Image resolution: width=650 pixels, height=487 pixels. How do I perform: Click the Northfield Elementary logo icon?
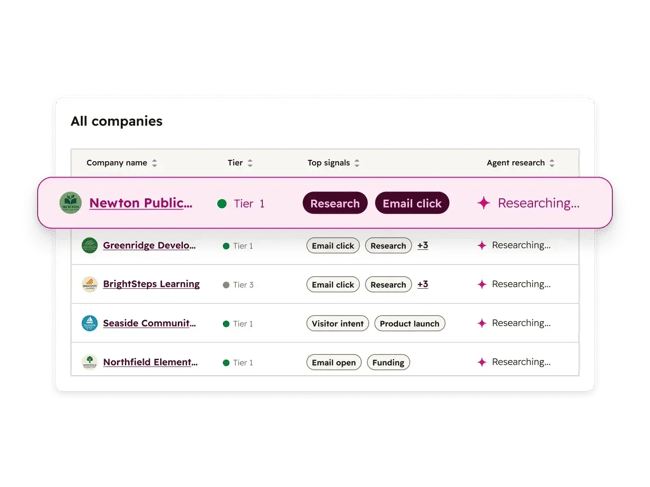tap(89, 363)
